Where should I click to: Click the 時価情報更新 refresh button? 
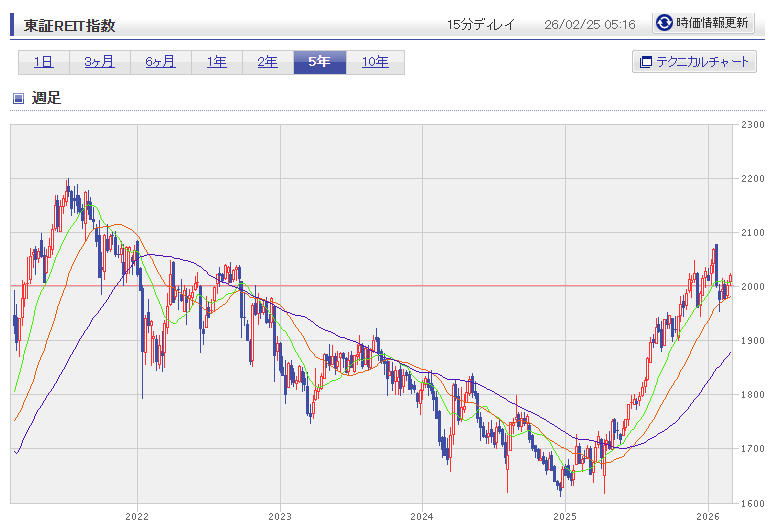(703, 23)
